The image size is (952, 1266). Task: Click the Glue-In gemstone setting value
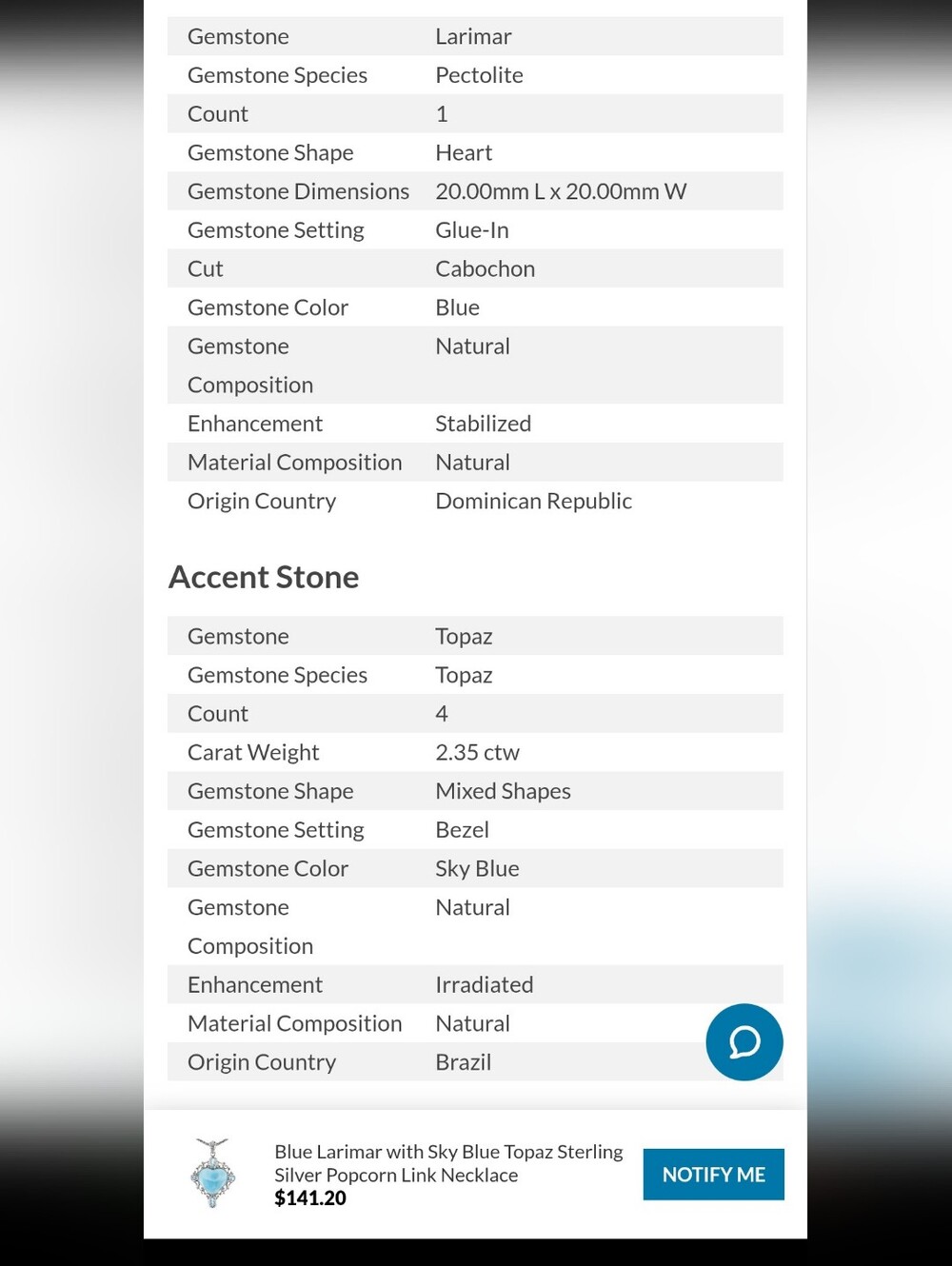tap(471, 230)
